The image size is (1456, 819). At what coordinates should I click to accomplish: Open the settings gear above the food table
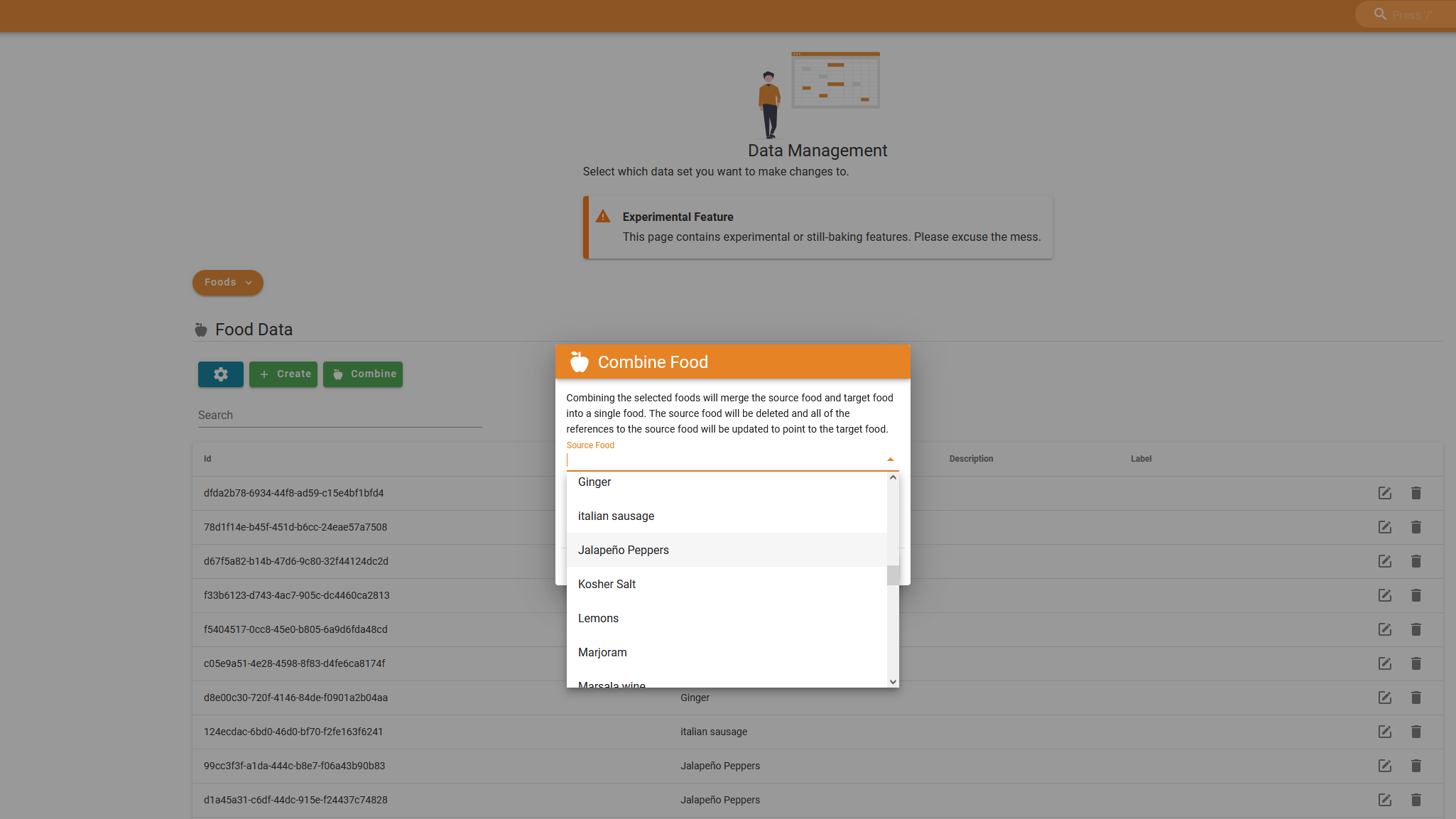(x=220, y=374)
